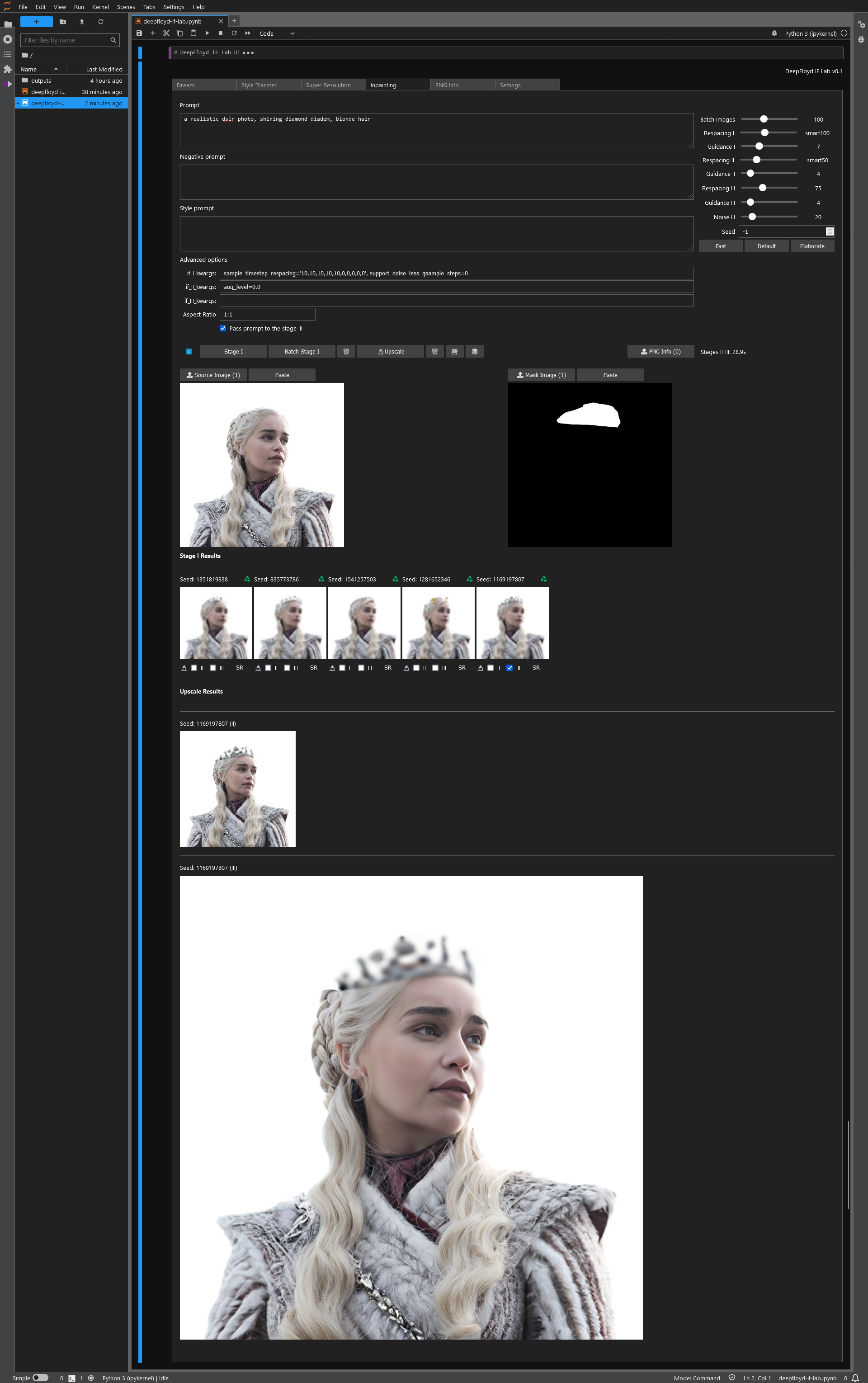Screen dimensions: 868x1383
Task: Click the Stage I button
Action: tap(234, 351)
